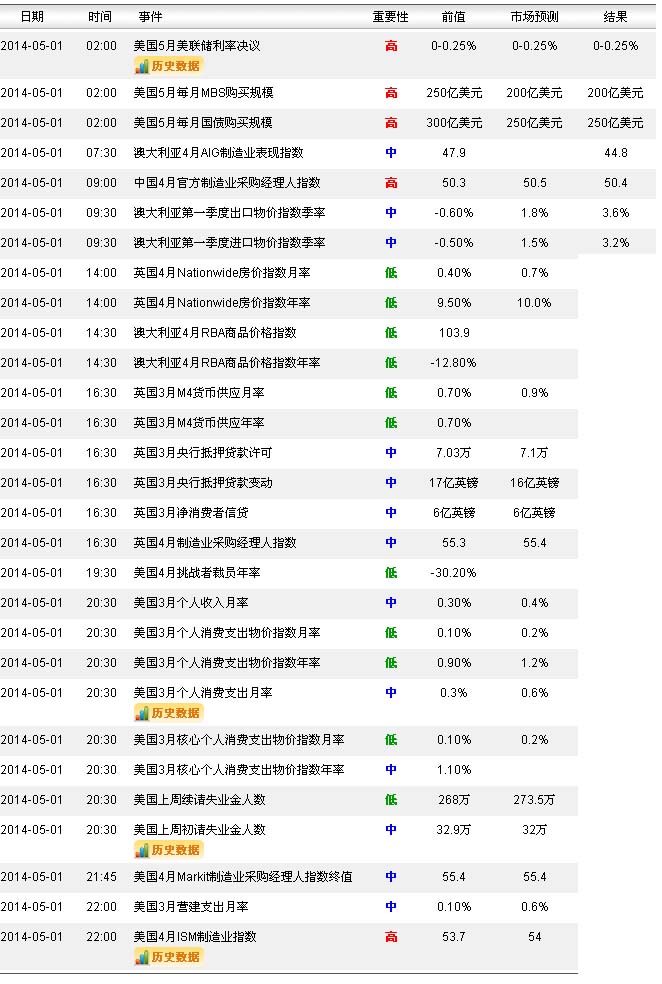This screenshot has width=662, height=984.
Task: Select event 澳大利亚第一季度出口物价指数季率
Action: (x=229, y=213)
